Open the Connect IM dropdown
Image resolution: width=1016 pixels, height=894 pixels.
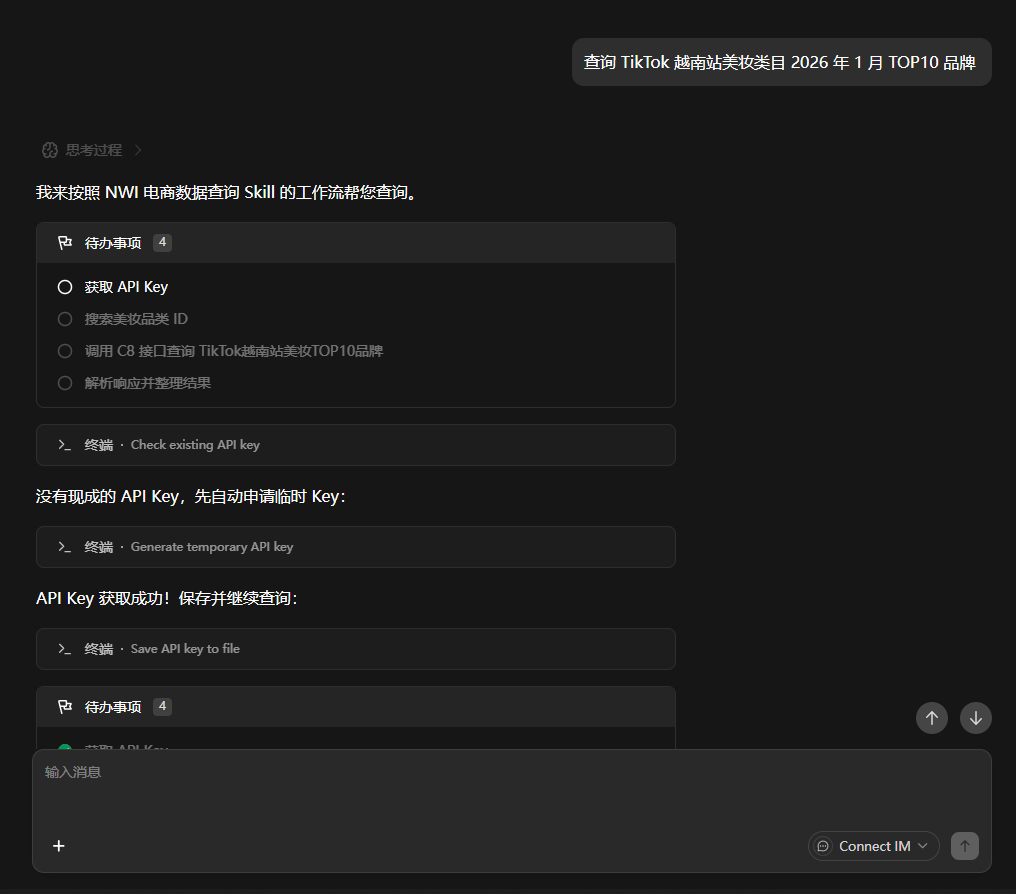point(873,846)
